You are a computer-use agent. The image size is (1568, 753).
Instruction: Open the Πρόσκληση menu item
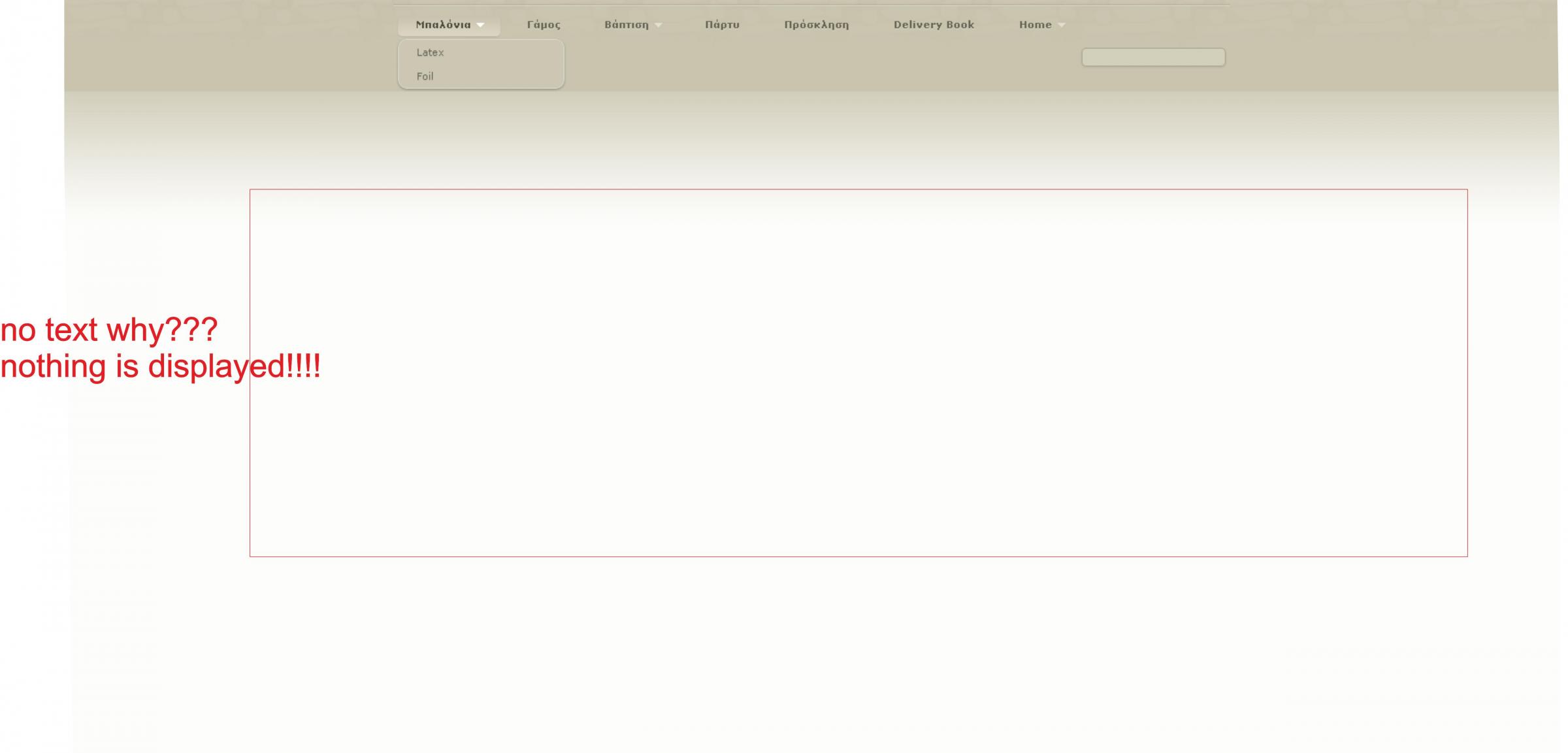816,25
